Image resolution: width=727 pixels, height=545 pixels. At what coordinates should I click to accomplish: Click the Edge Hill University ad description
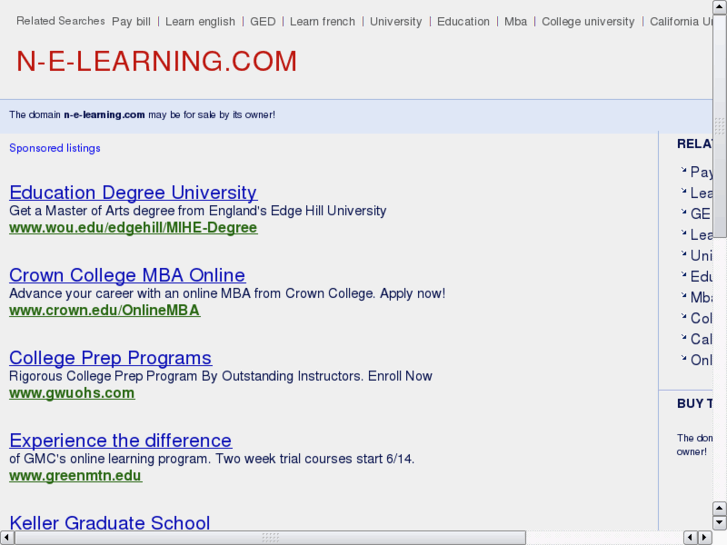(x=198, y=211)
